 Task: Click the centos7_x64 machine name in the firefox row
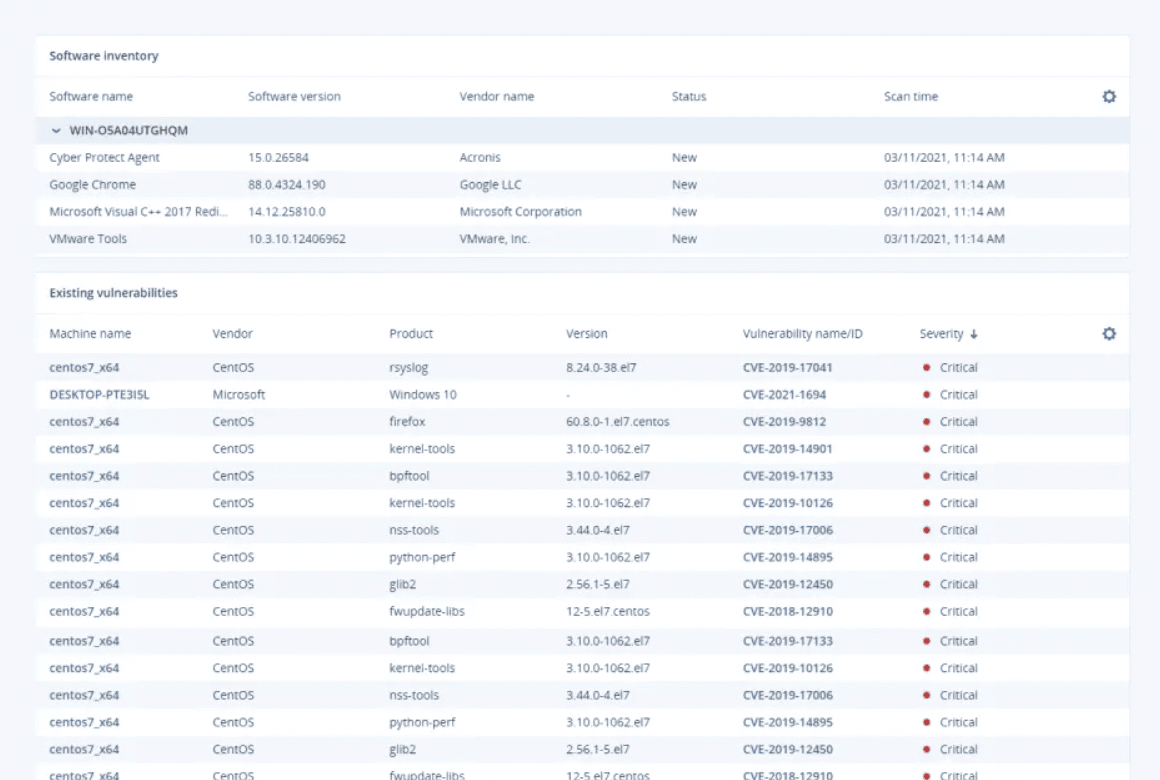(x=84, y=422)
